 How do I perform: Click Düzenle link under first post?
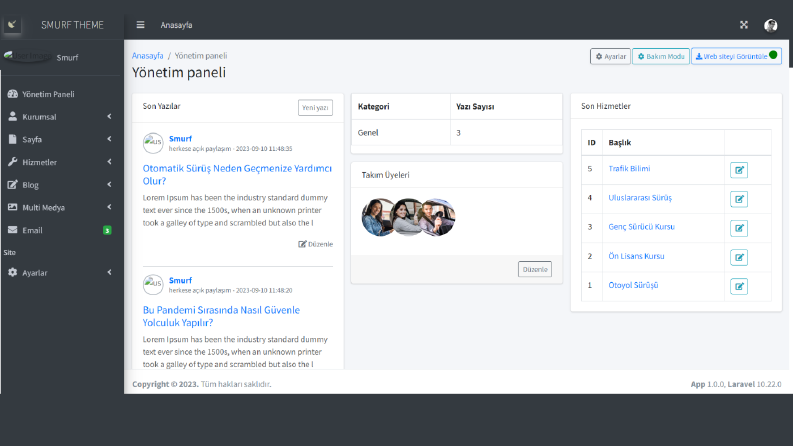coord(316,244)
